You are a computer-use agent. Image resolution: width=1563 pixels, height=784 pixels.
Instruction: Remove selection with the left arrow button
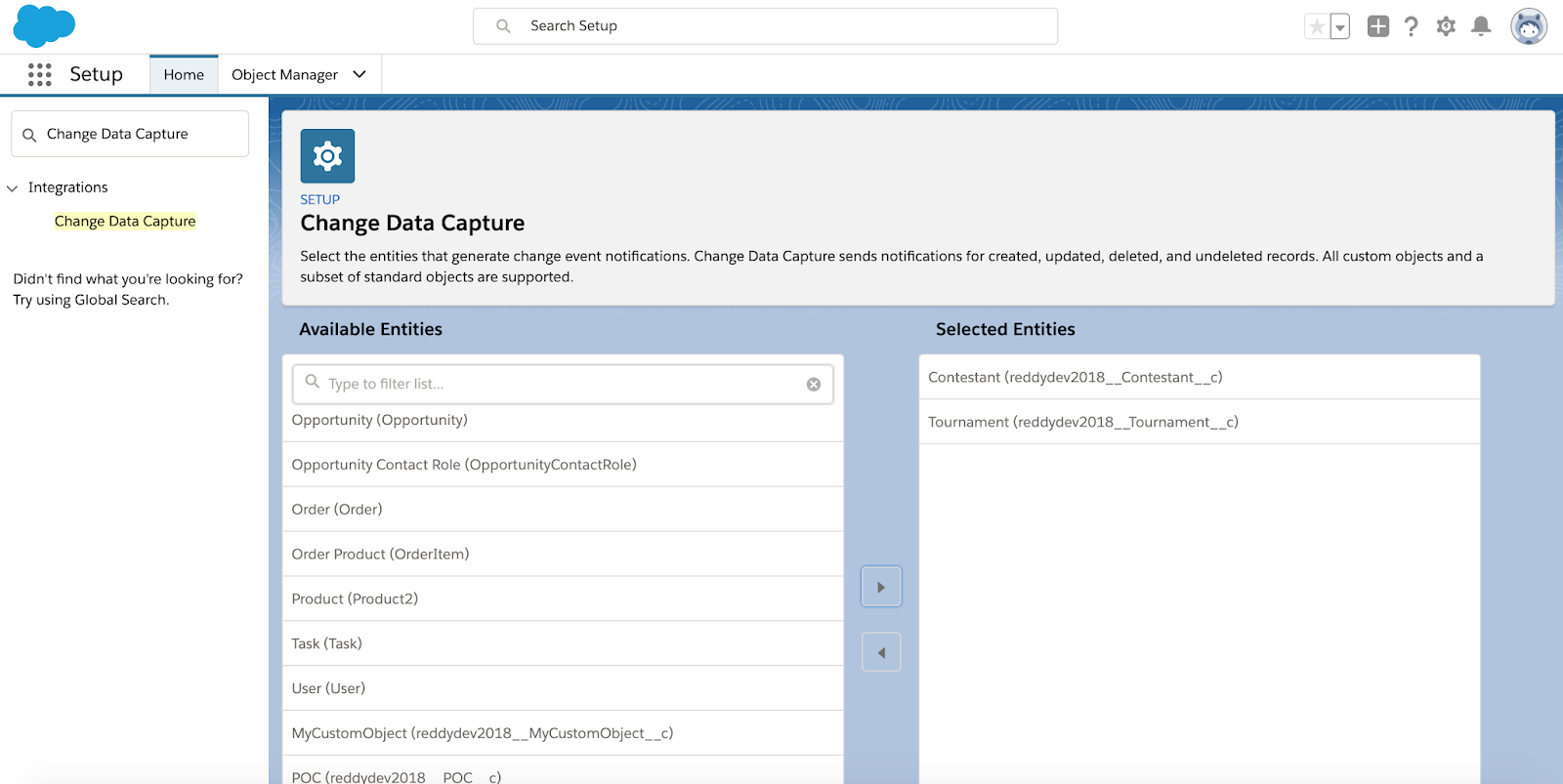(881, 652)
